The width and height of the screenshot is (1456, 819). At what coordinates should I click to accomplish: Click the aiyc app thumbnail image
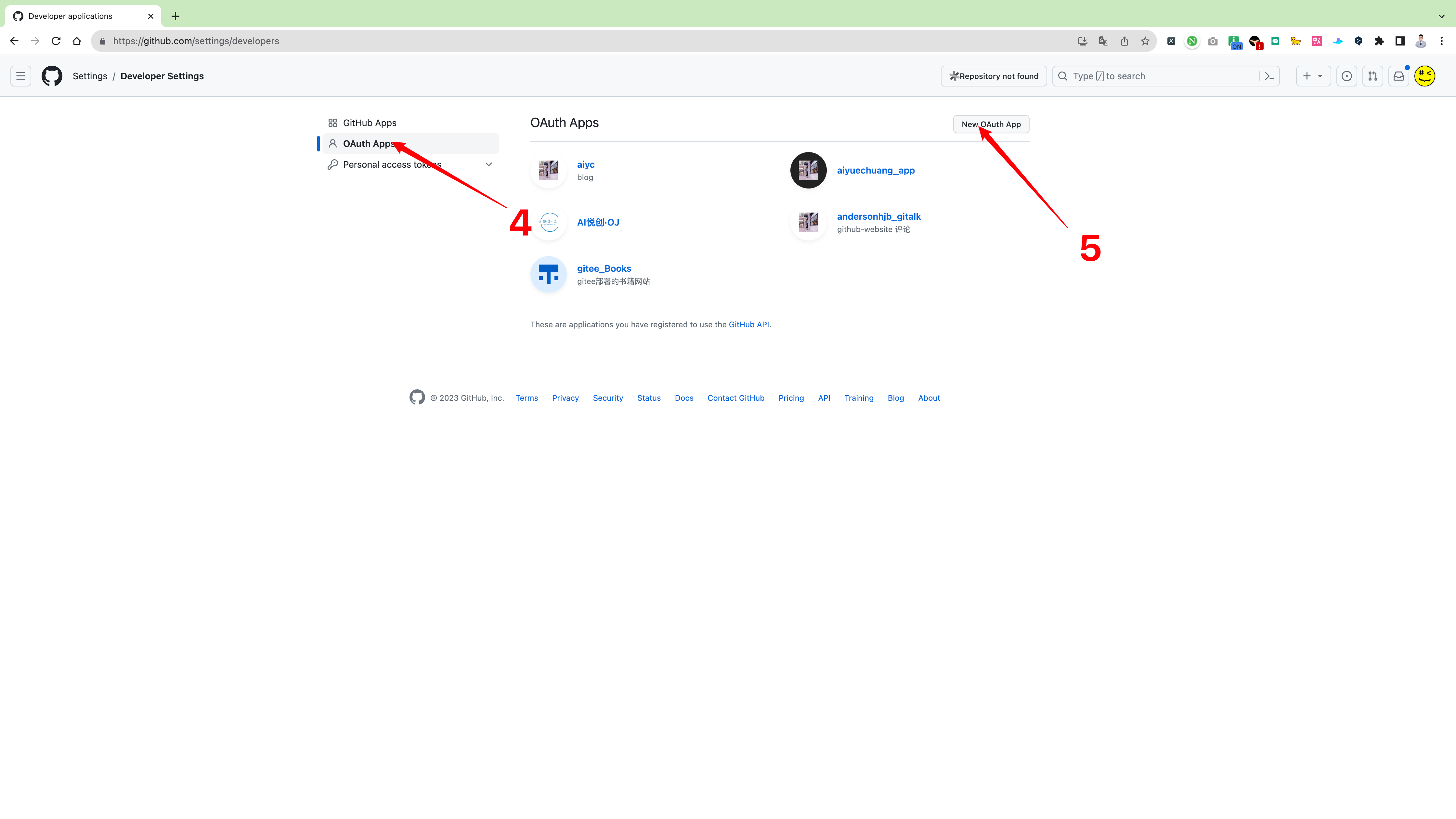coord(548,170)
